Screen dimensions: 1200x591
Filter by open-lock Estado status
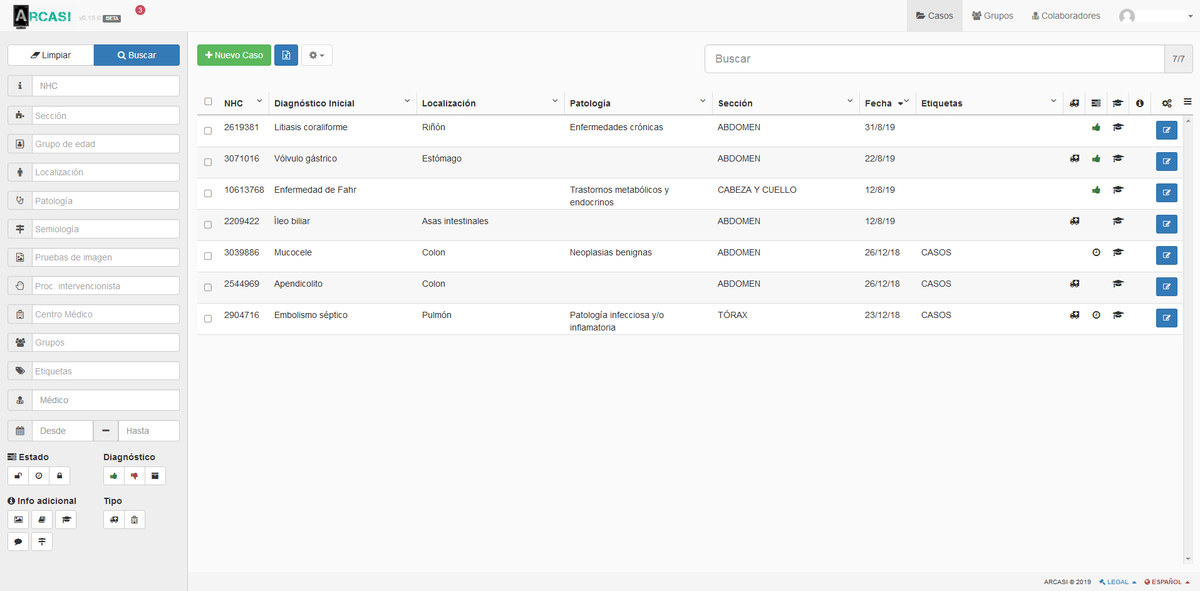point(18,476)
